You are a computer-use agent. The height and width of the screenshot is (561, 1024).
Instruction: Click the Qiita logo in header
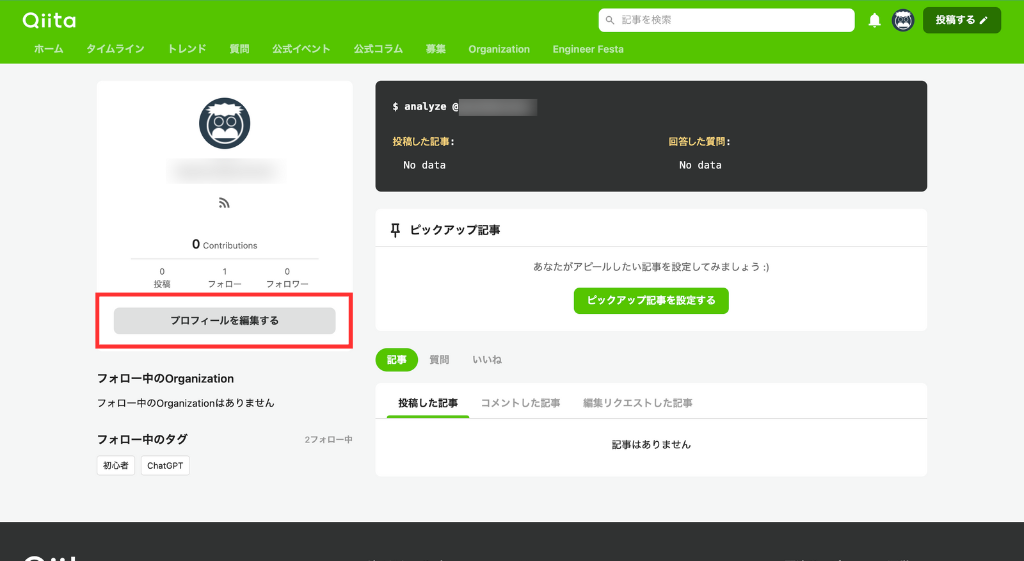49,20
